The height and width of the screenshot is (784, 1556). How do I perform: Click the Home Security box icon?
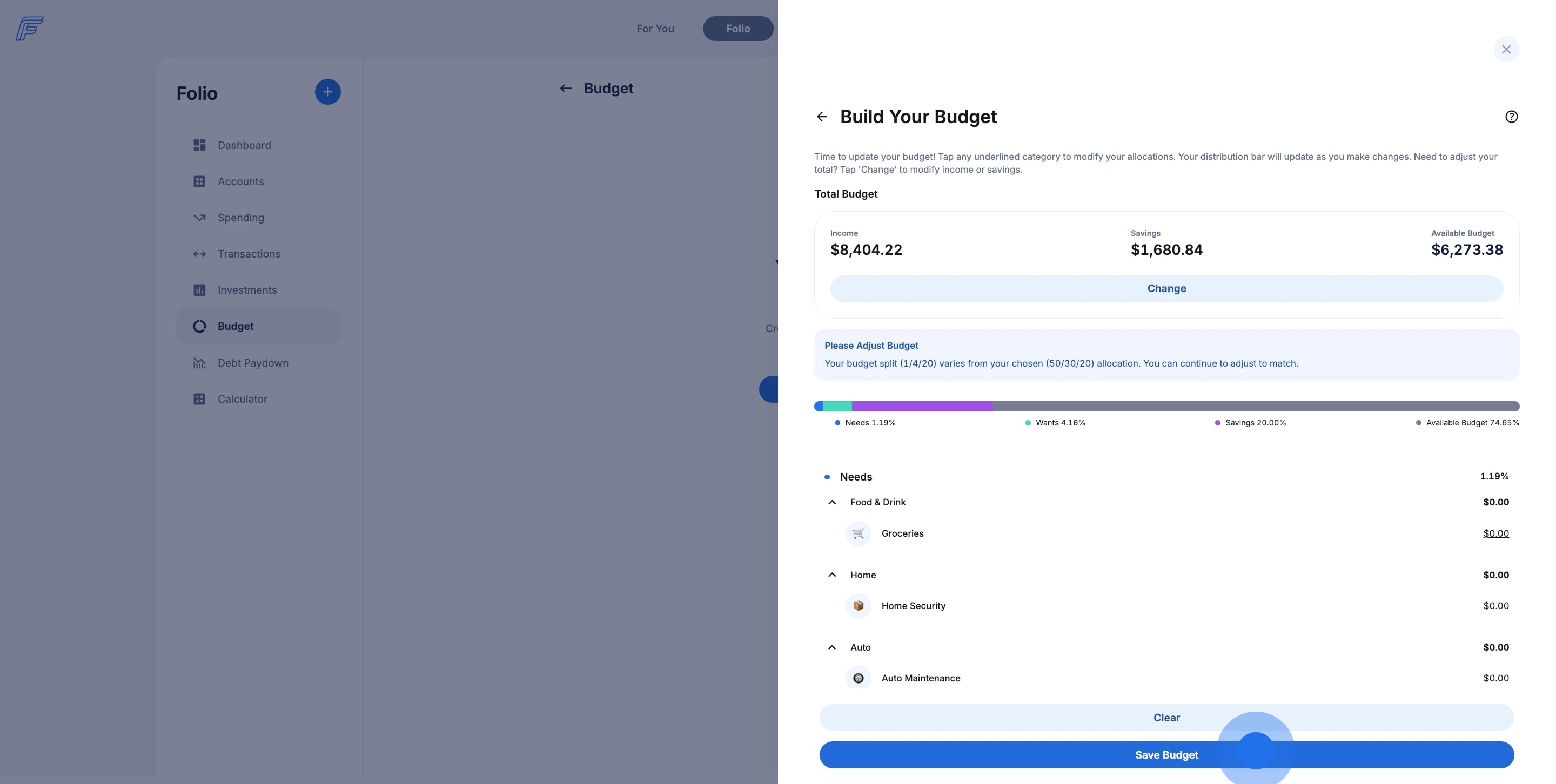coord(858,606)
